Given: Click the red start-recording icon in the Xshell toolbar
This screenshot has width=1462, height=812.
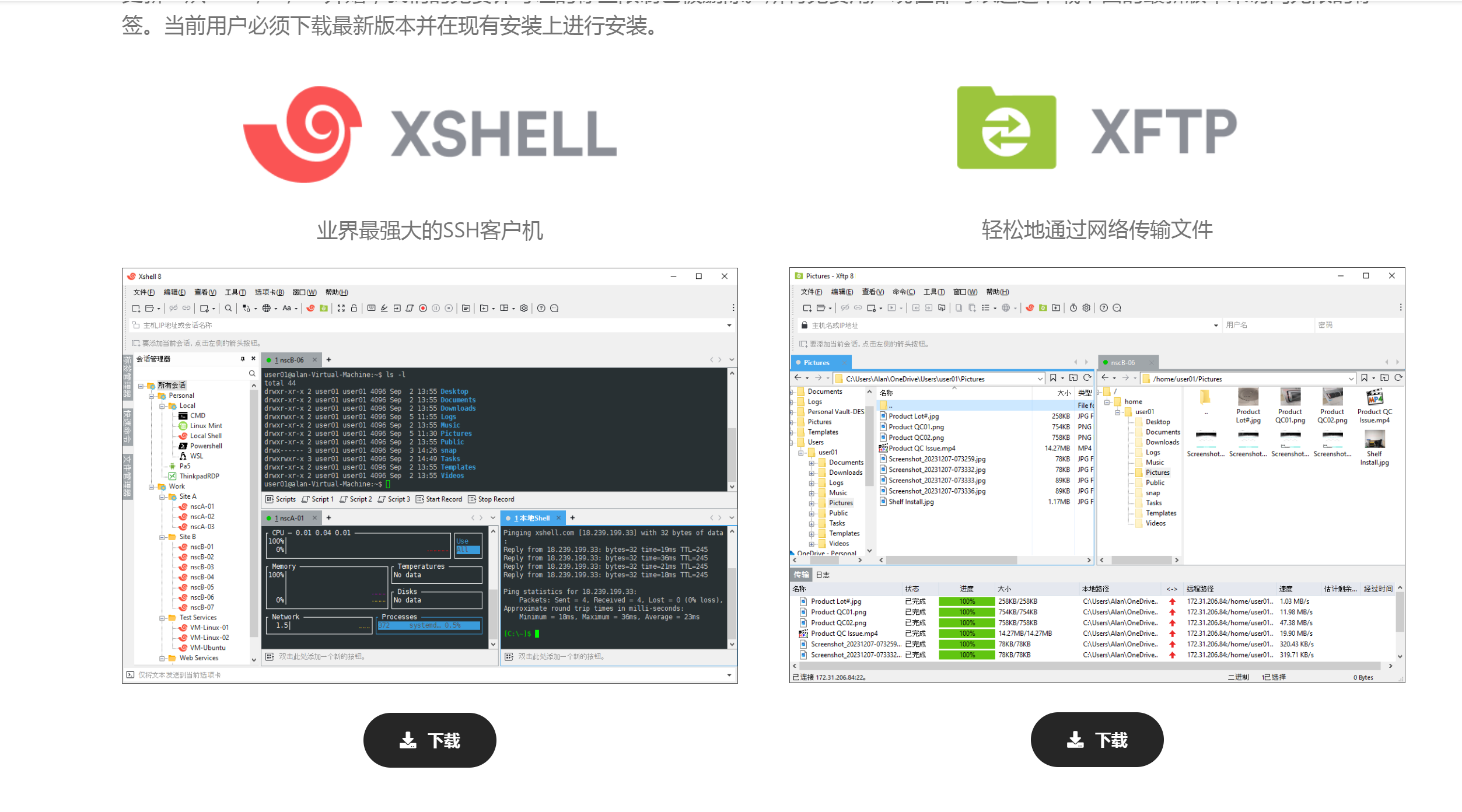Looking at the screenshot, I should [x=423, y=308].
